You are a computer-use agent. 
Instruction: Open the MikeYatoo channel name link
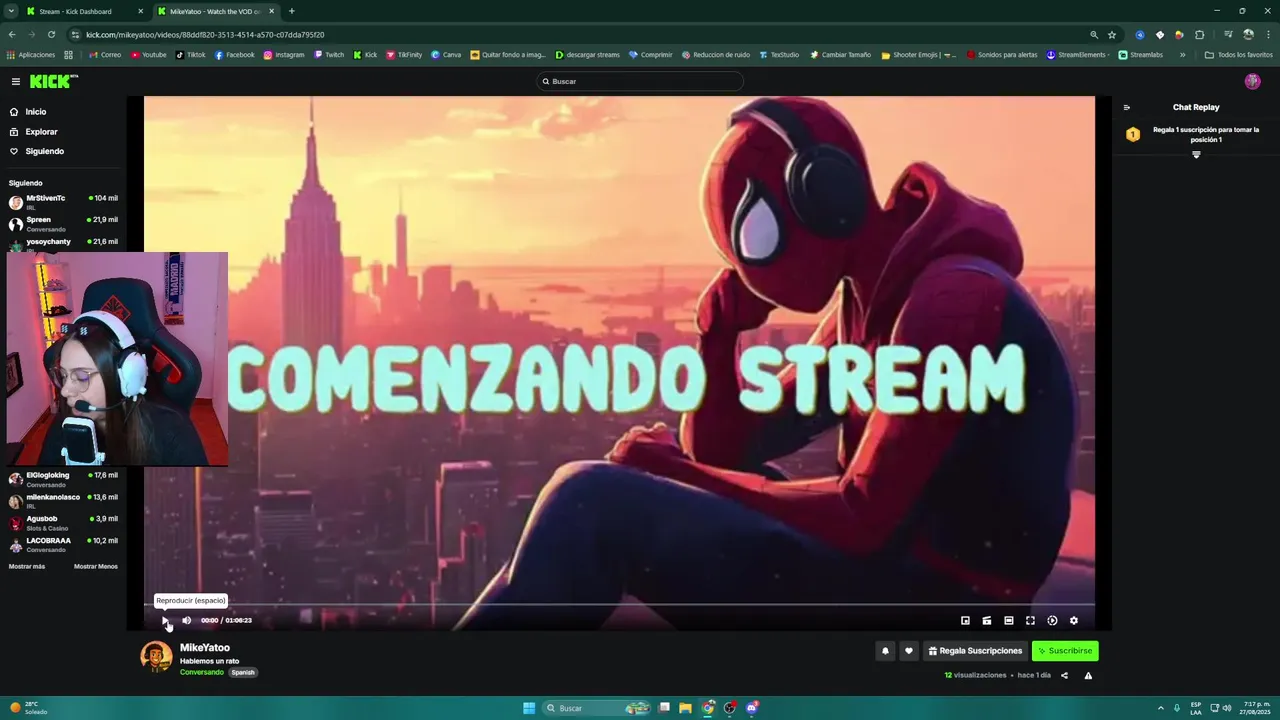pos(205,648)
